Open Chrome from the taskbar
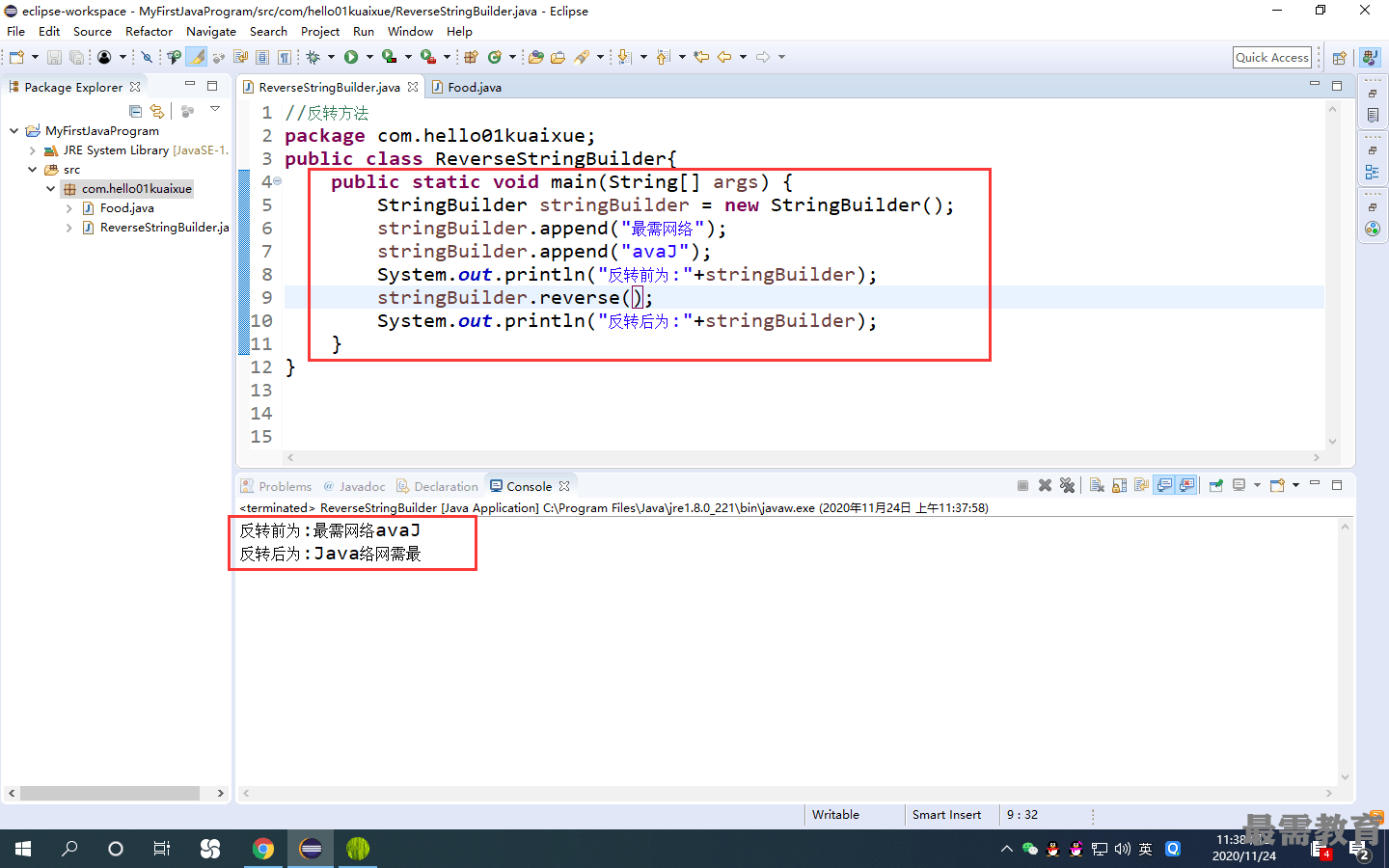1389x868 pixels. (x=262, y=849)
